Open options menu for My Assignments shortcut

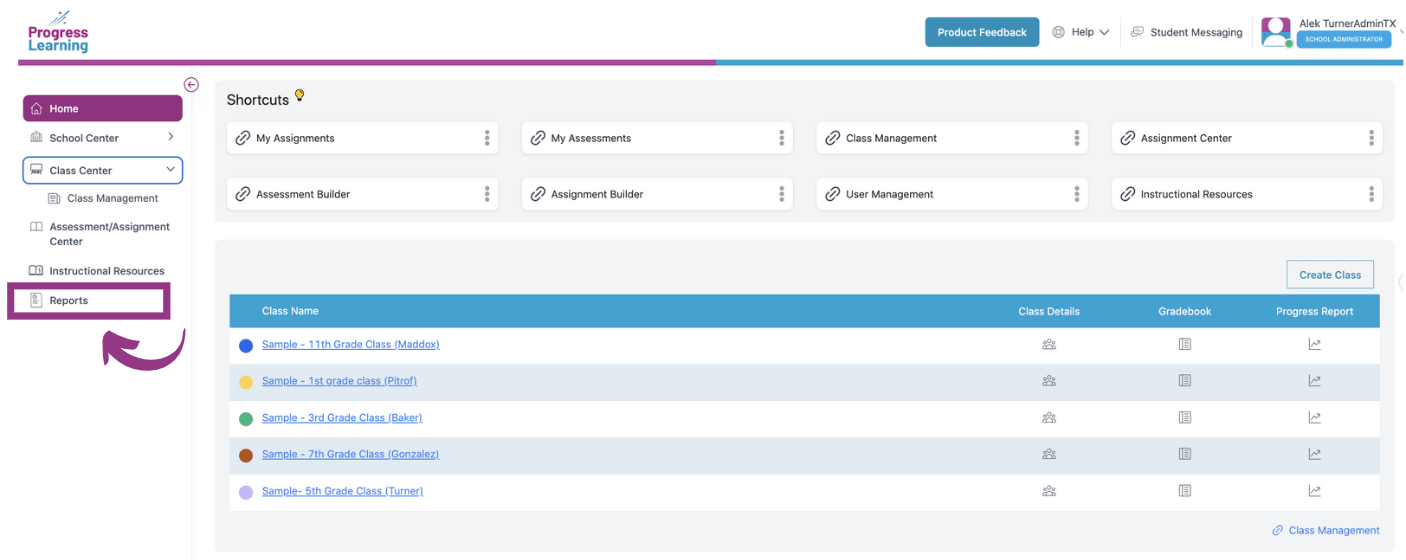coord(487,138)
